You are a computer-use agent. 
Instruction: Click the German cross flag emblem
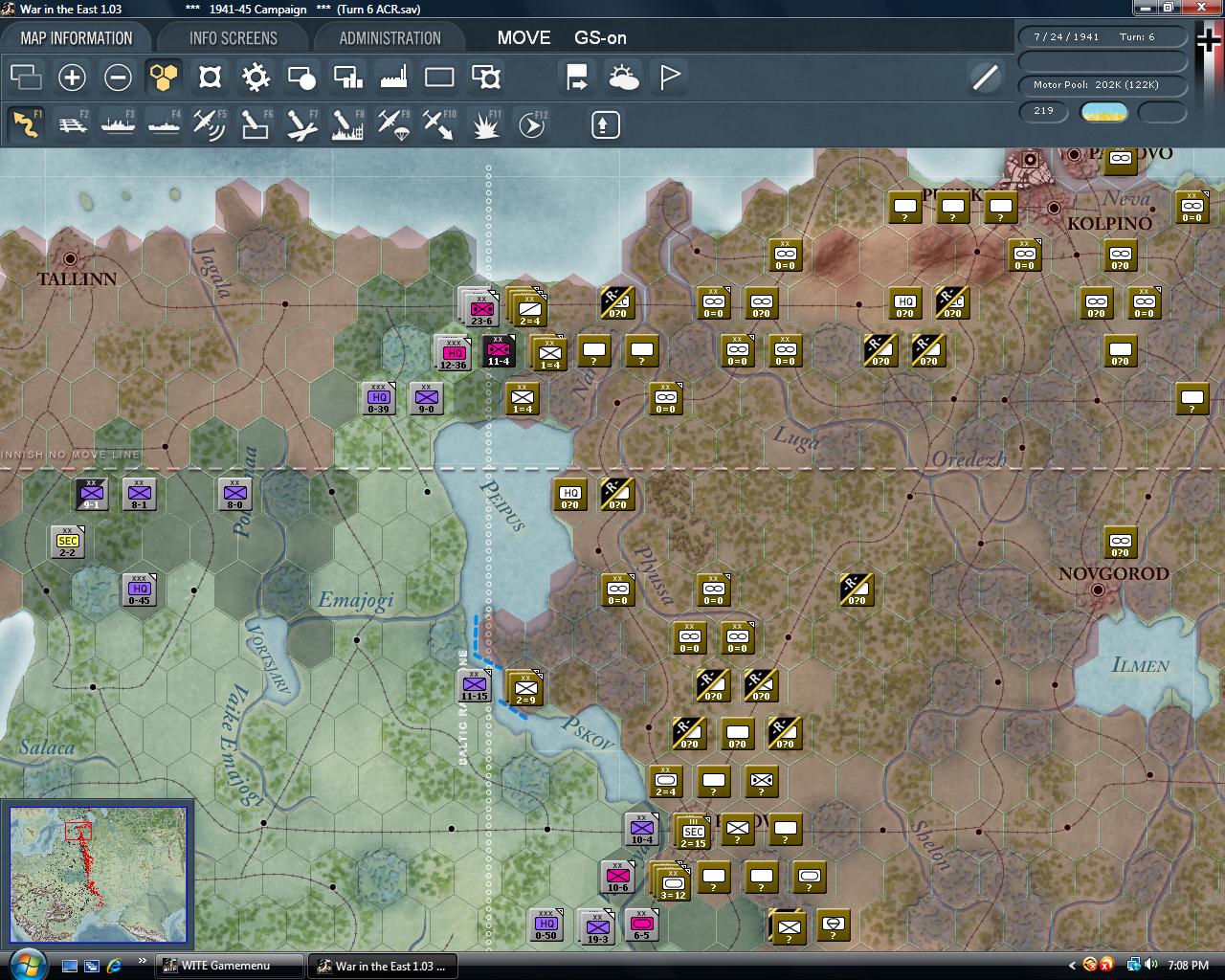(x=1209, y=42)
